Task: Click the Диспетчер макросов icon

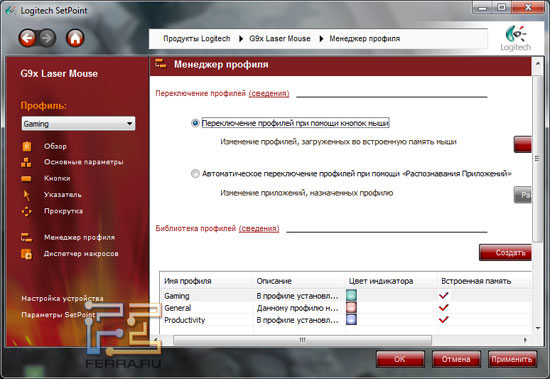Action: (x=27, y=254)
